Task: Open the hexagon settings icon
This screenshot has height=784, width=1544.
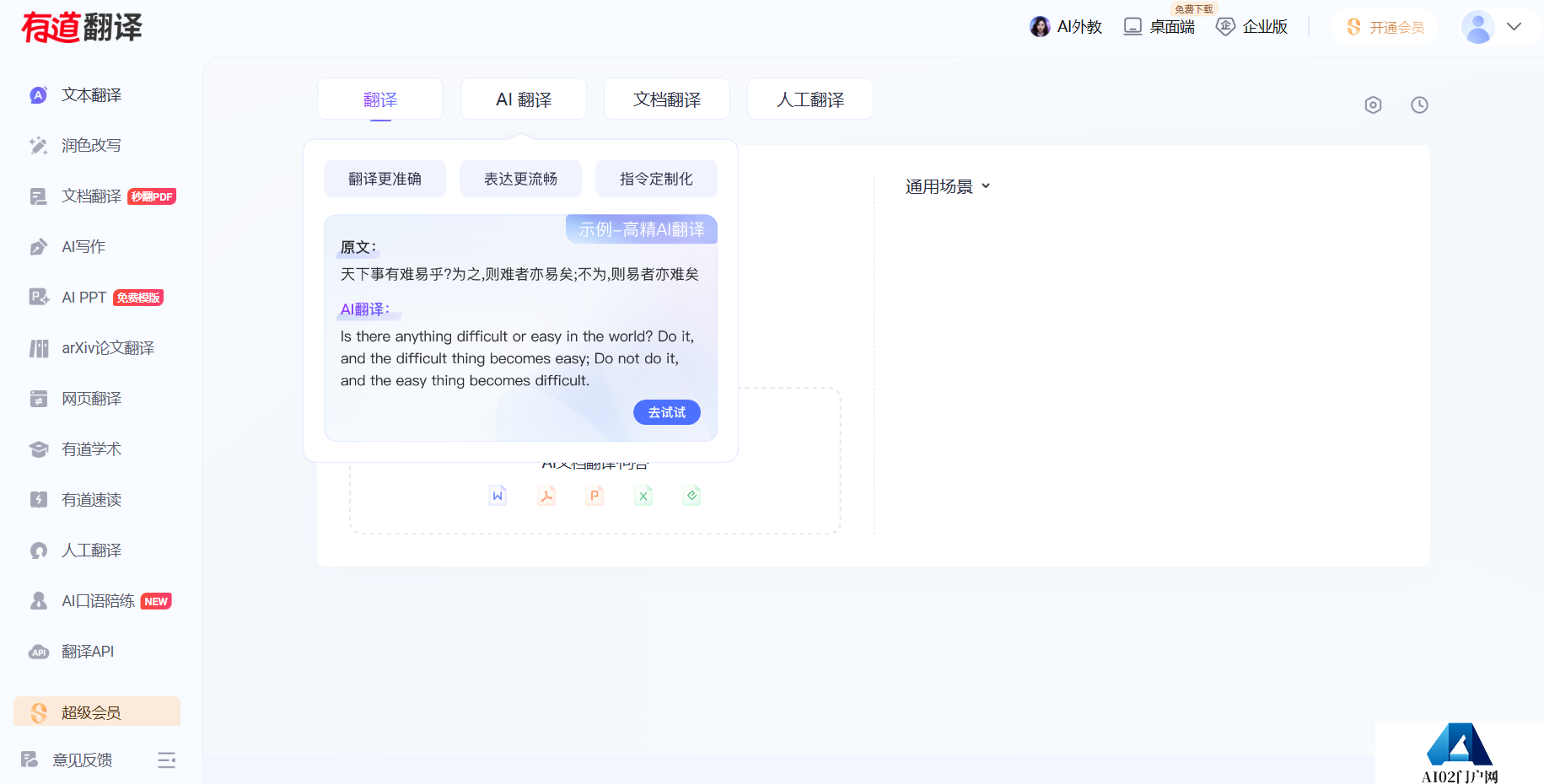Action: 1373,105
